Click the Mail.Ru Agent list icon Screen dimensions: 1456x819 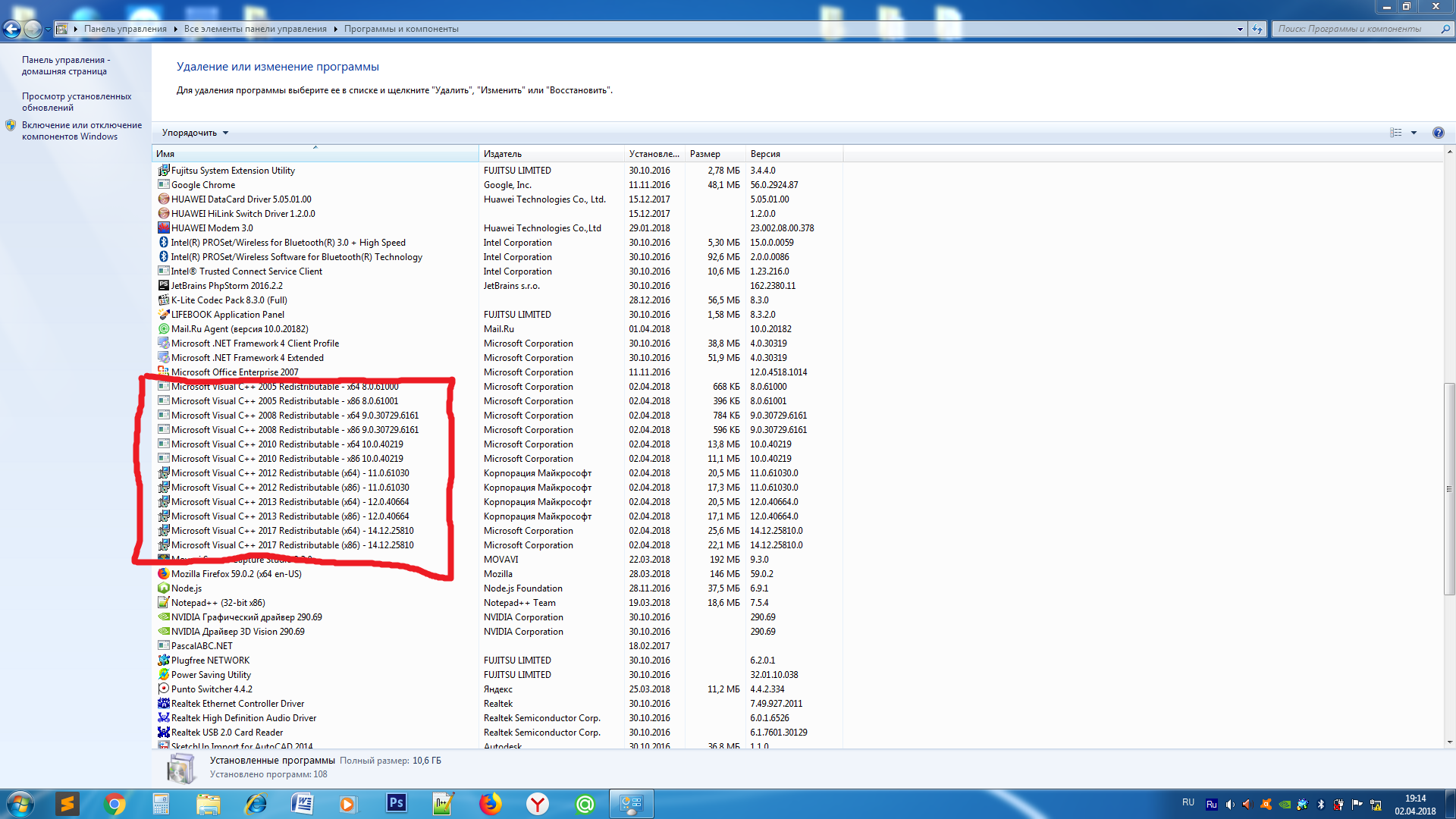point(163,329)
